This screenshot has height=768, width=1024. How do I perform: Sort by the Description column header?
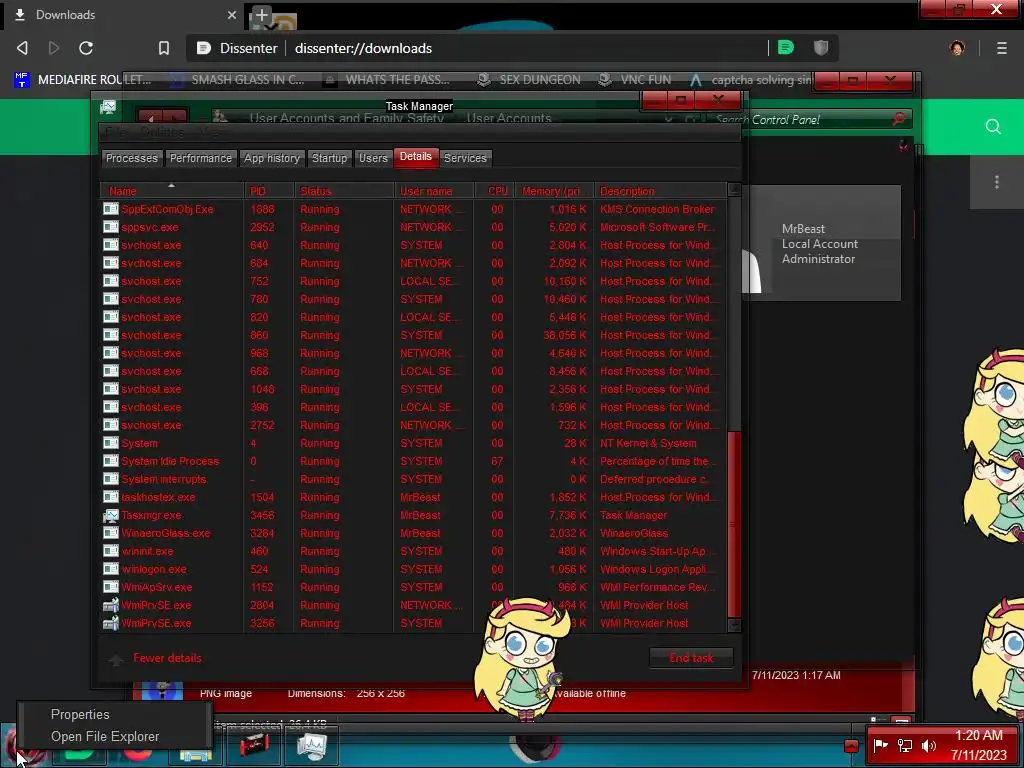[x=660, y=191]
